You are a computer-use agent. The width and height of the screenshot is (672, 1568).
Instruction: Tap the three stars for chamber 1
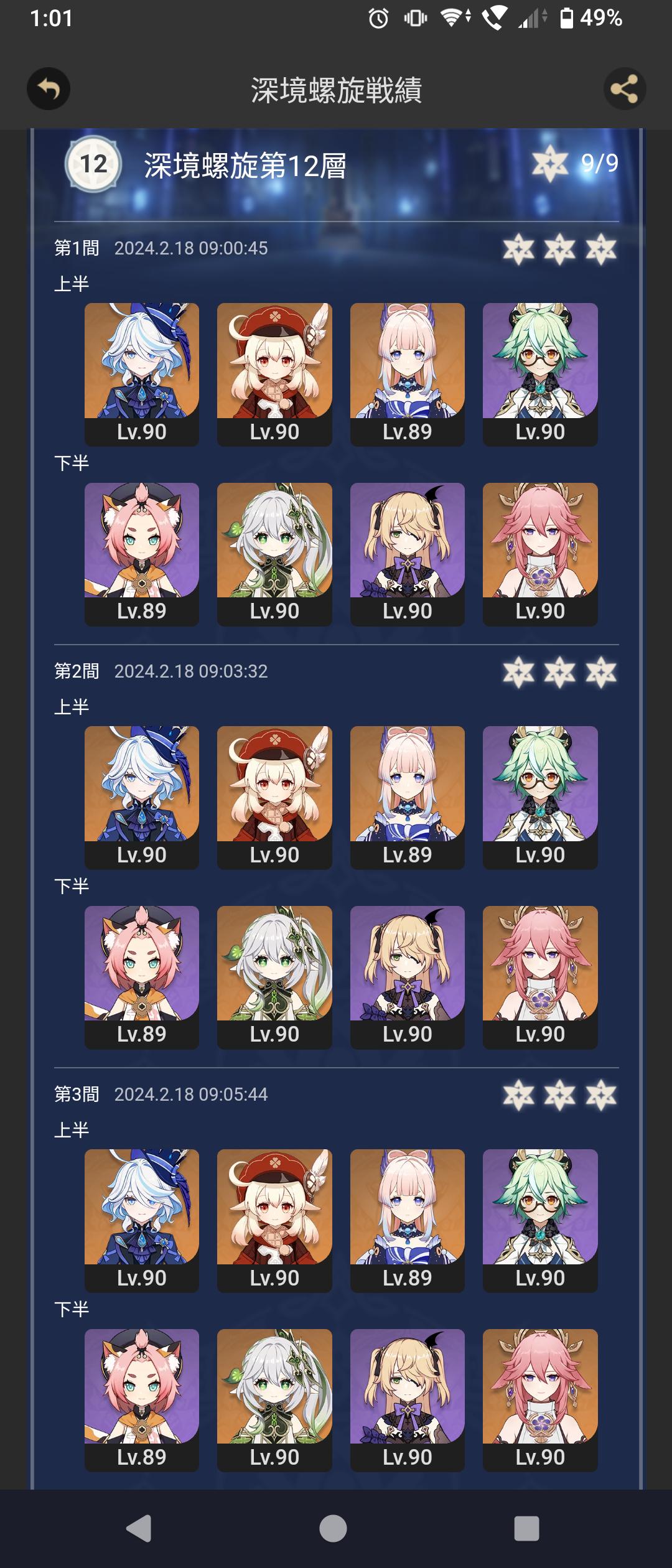560,250
